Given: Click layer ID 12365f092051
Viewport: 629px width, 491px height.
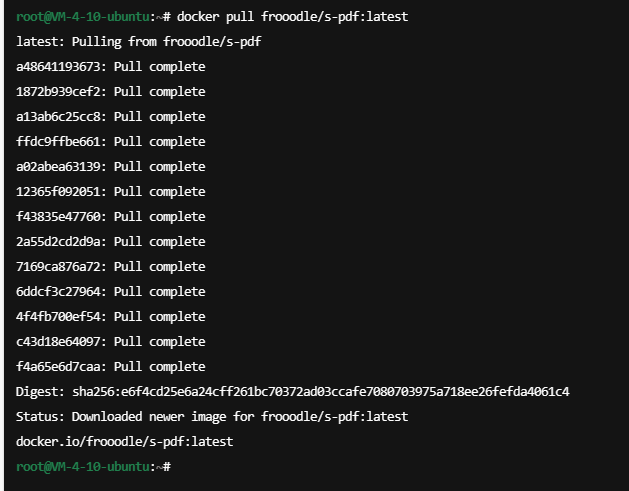Looking at the screenshot, I should [x=58, y=191].
